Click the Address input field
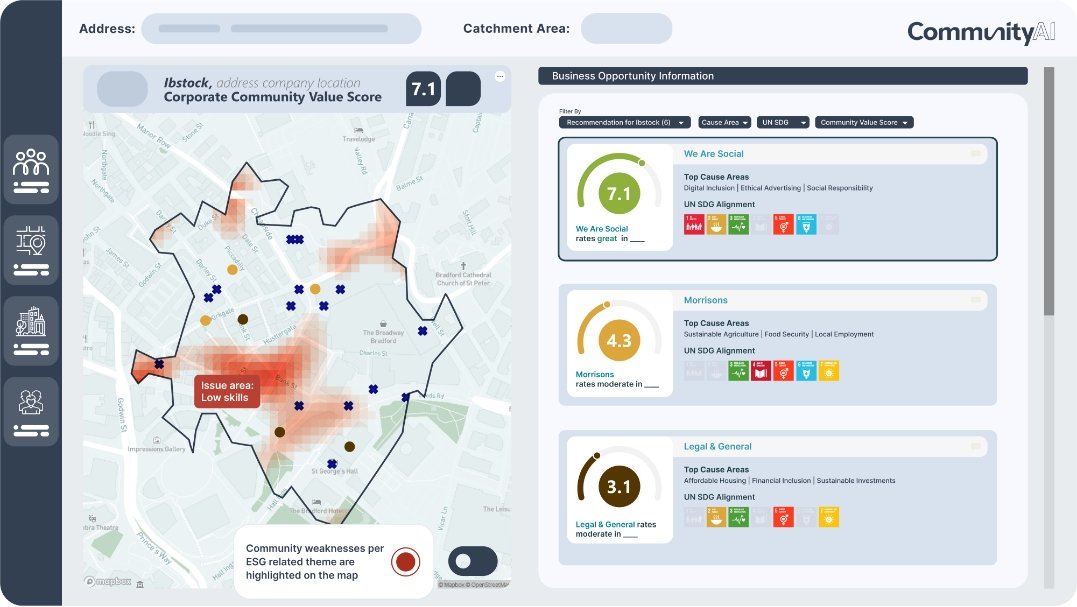This screenshot has width=1077, height=607. coord(281,29)
